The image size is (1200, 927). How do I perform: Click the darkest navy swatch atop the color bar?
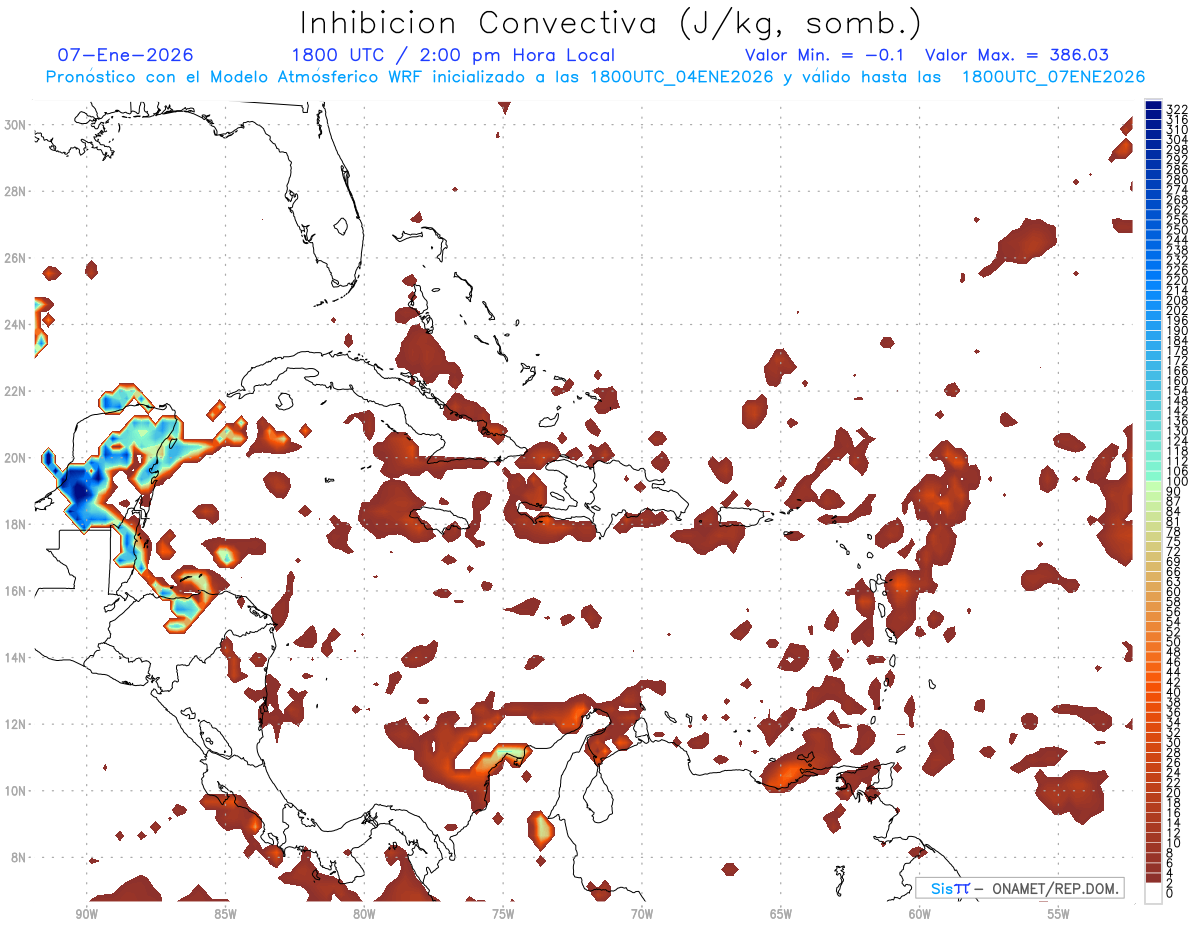point(1153,106)
